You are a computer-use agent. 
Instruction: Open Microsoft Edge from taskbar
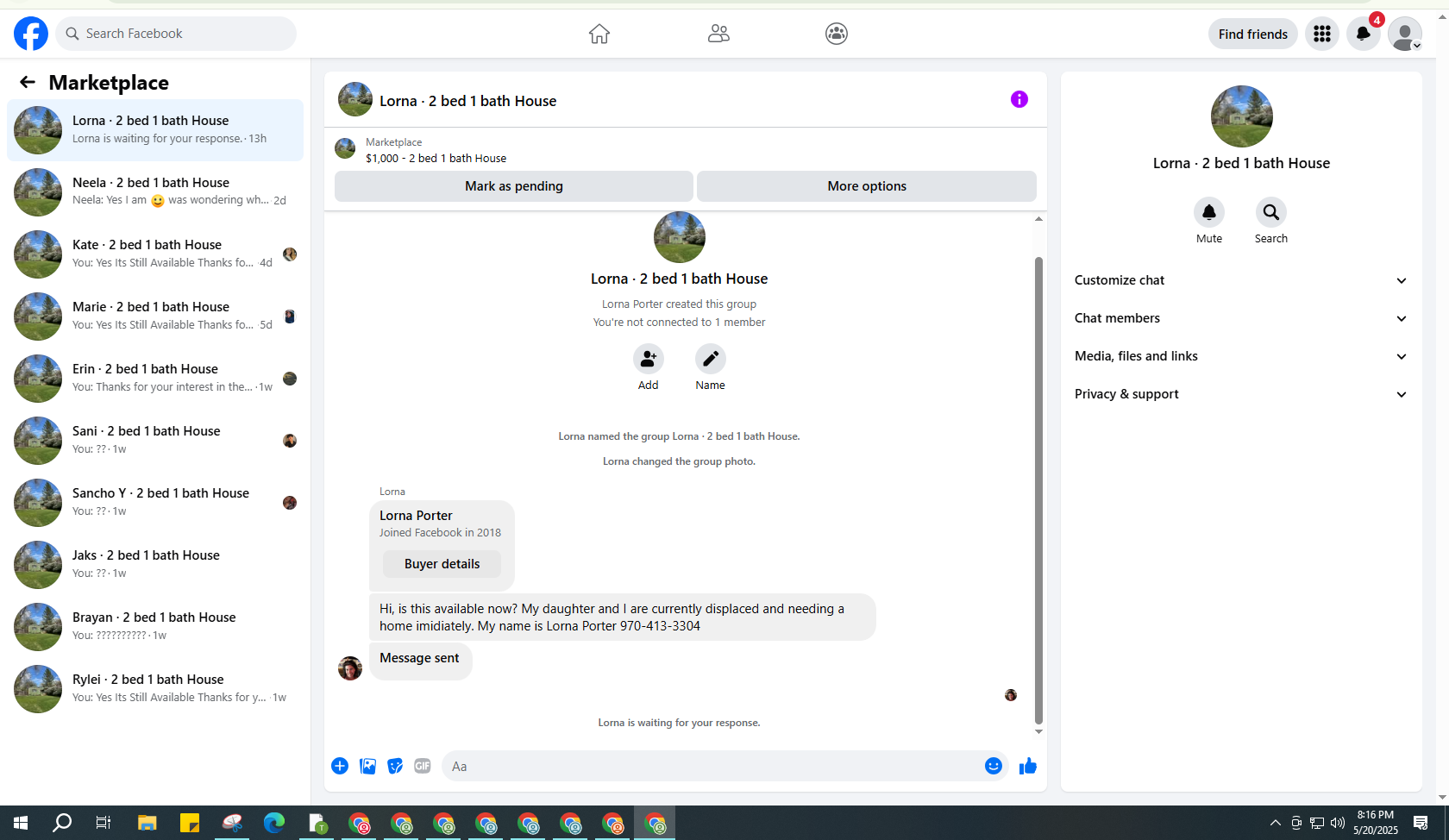tap(274, 823)
